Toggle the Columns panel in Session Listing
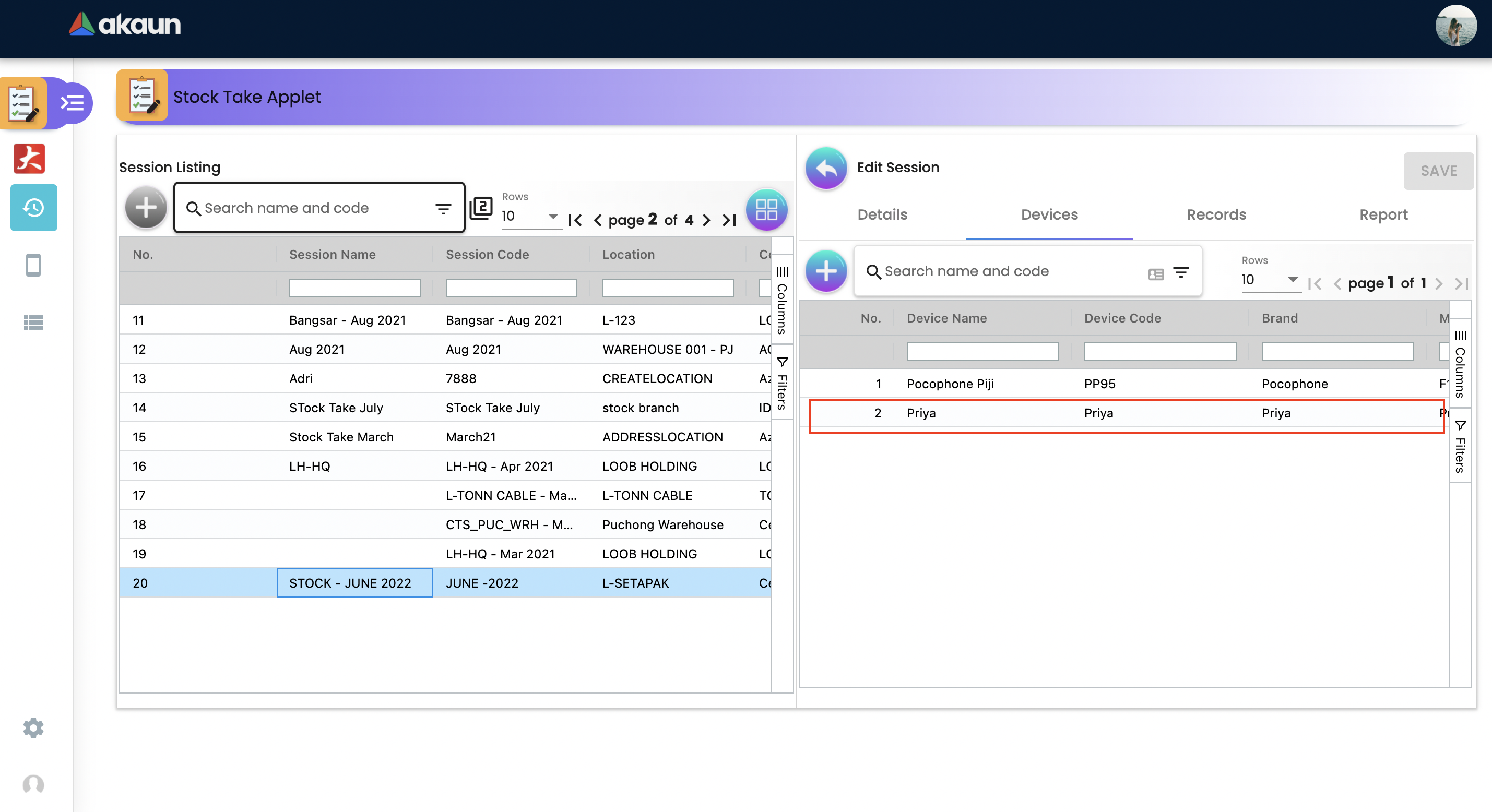1492x812 pixels. [782, 300]
